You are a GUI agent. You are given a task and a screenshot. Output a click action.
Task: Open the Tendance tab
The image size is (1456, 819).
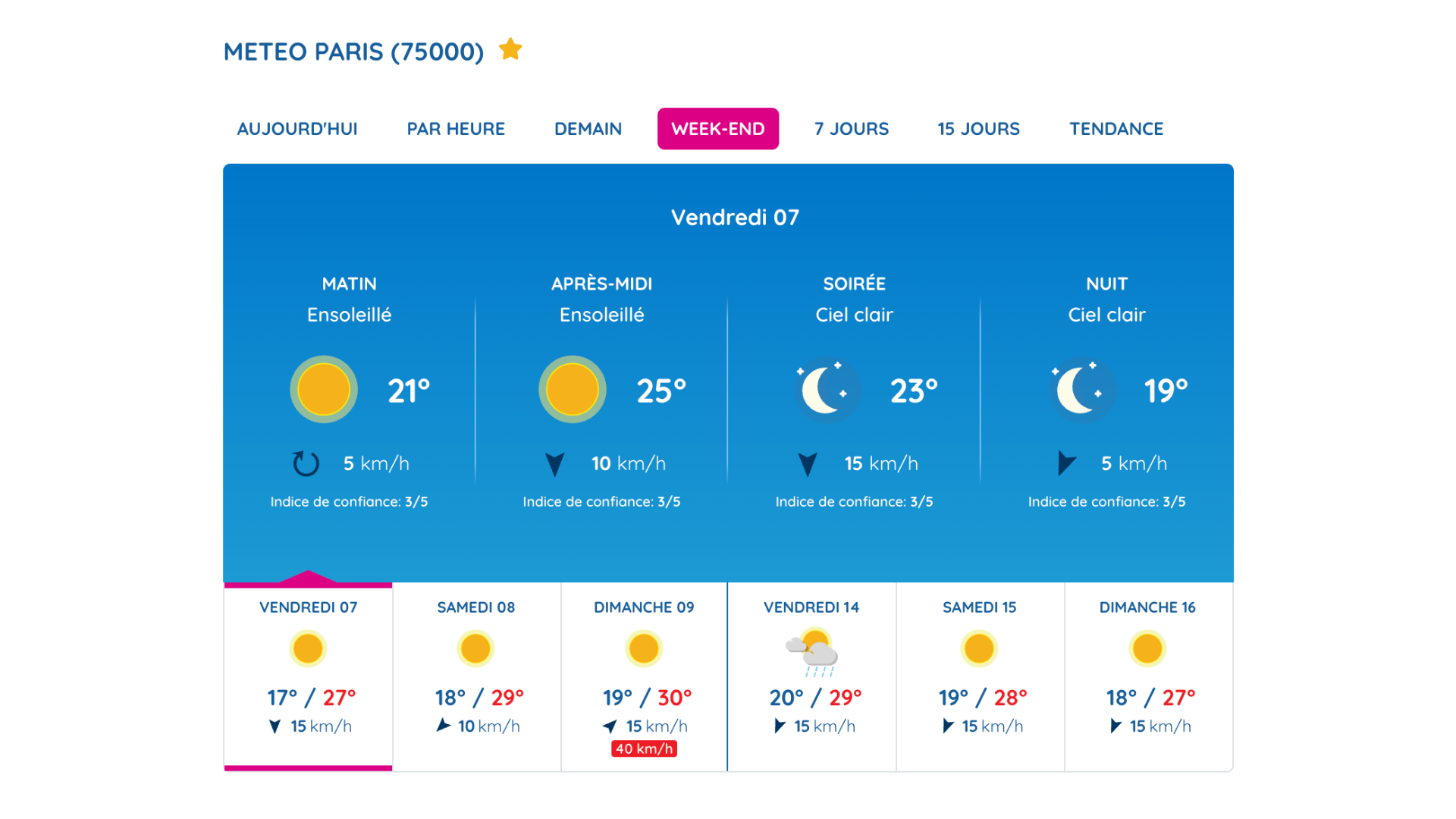pyautogui.click(x=1116, y=129)
